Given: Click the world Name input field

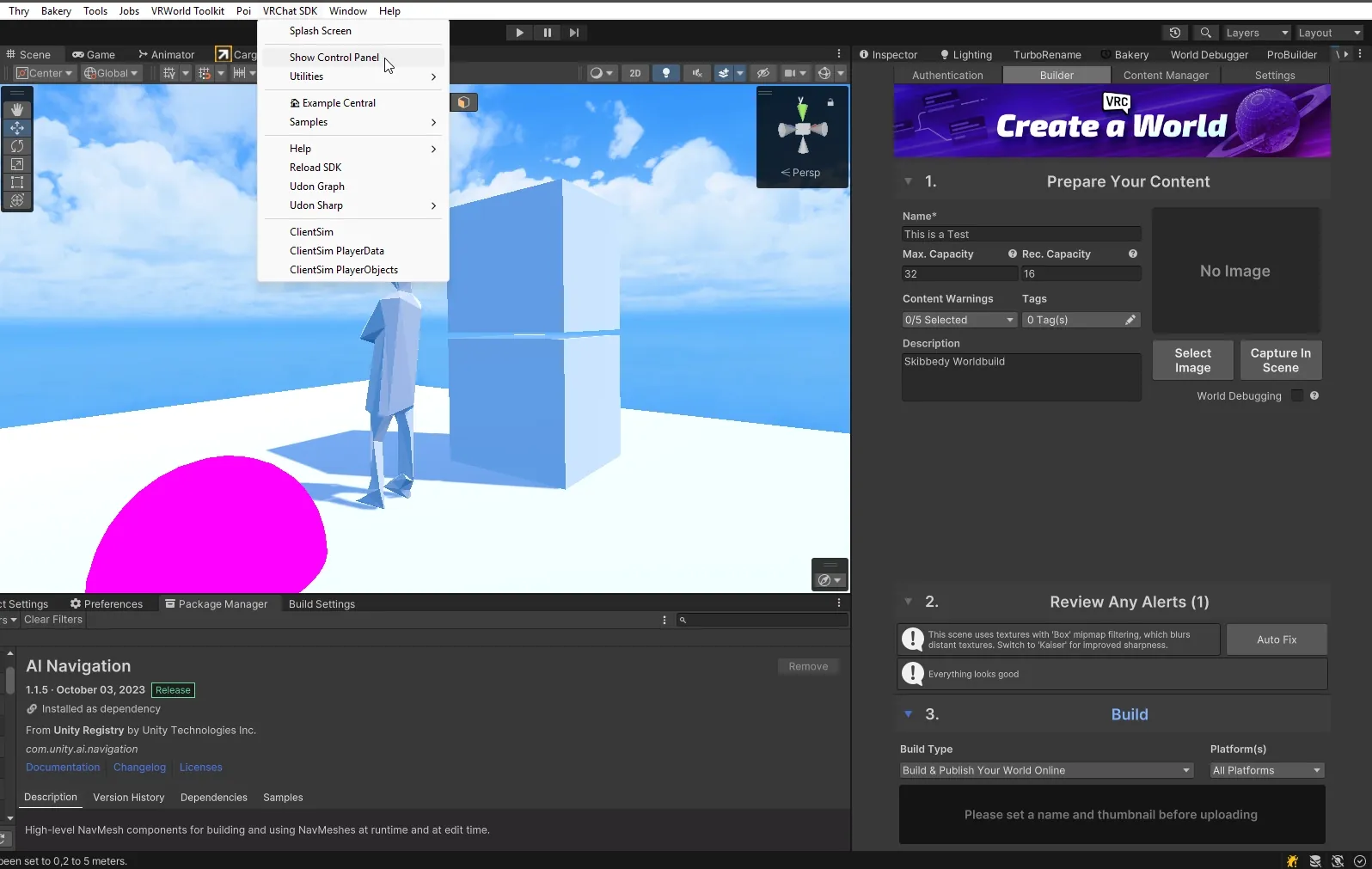Looking at the screenshot, I should pyautogui.click(x=1021, y=234).
